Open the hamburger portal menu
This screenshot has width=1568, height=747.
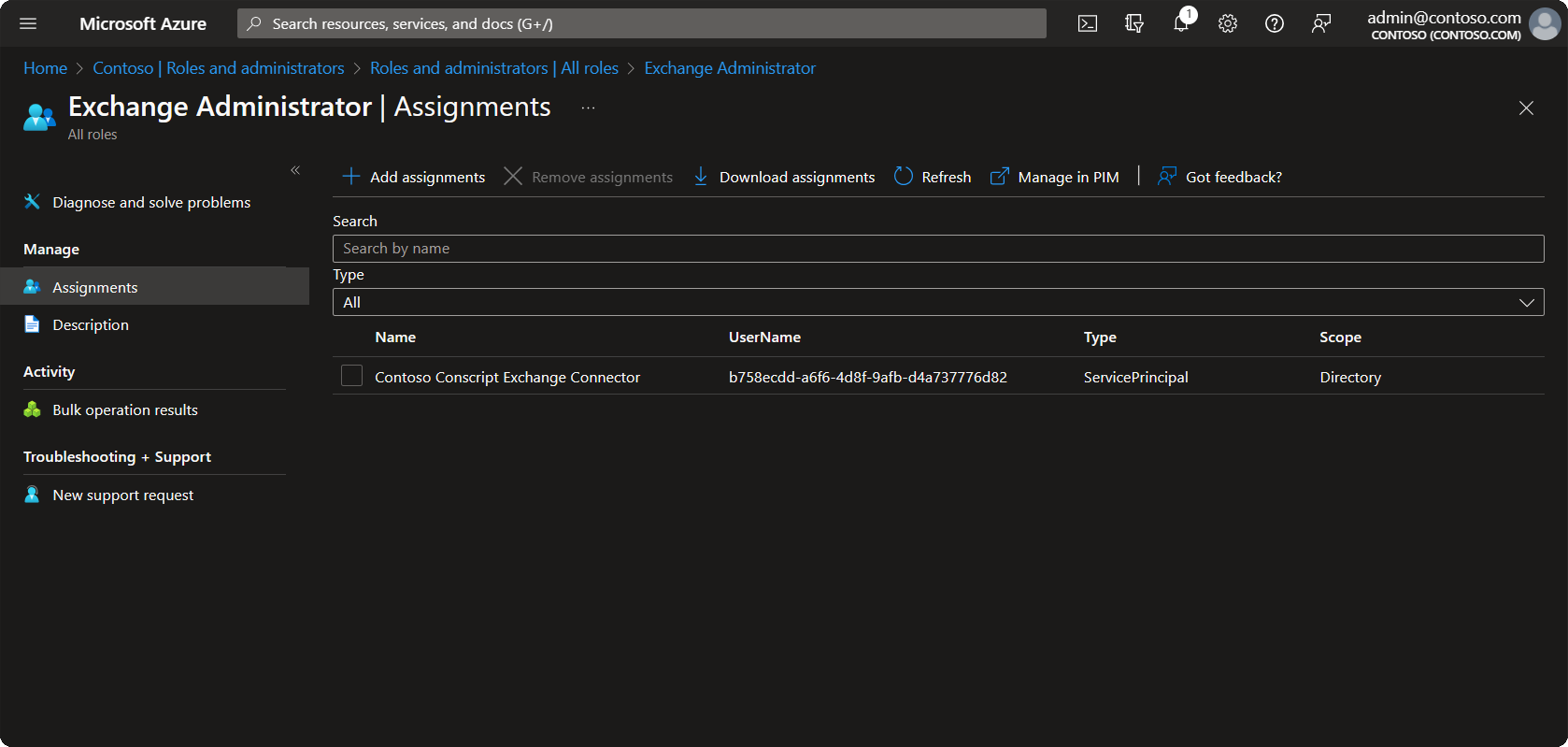point(28,23)
